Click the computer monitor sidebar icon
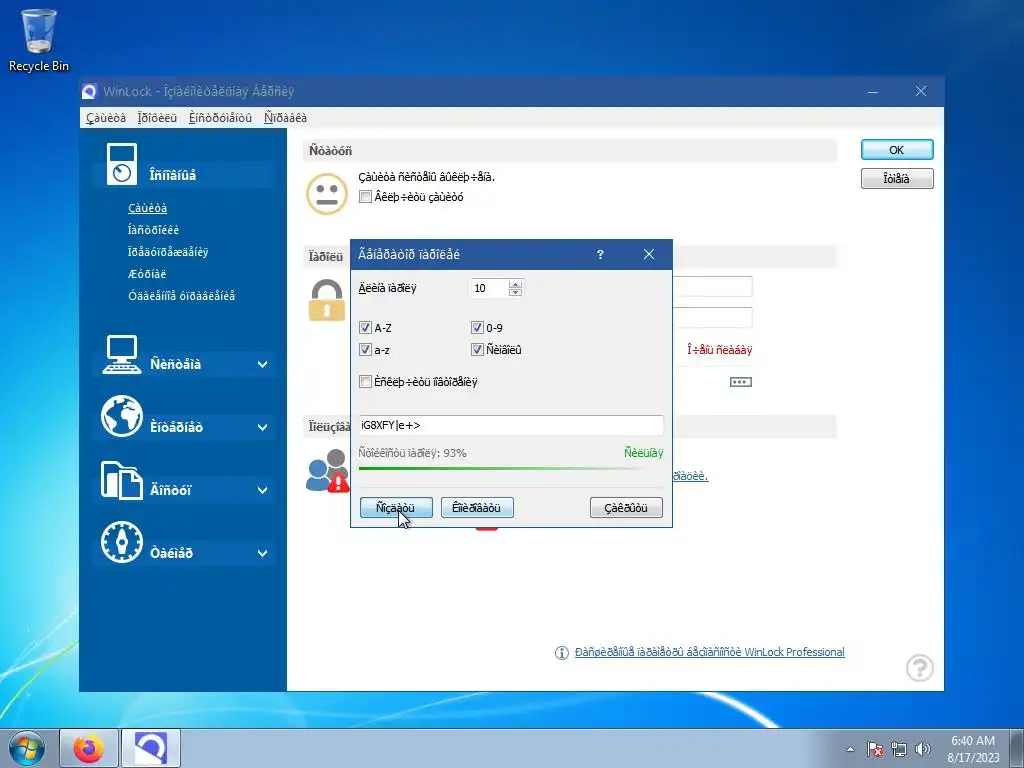The height and width of the screenshot is (768, 1024). pos(121,355)
